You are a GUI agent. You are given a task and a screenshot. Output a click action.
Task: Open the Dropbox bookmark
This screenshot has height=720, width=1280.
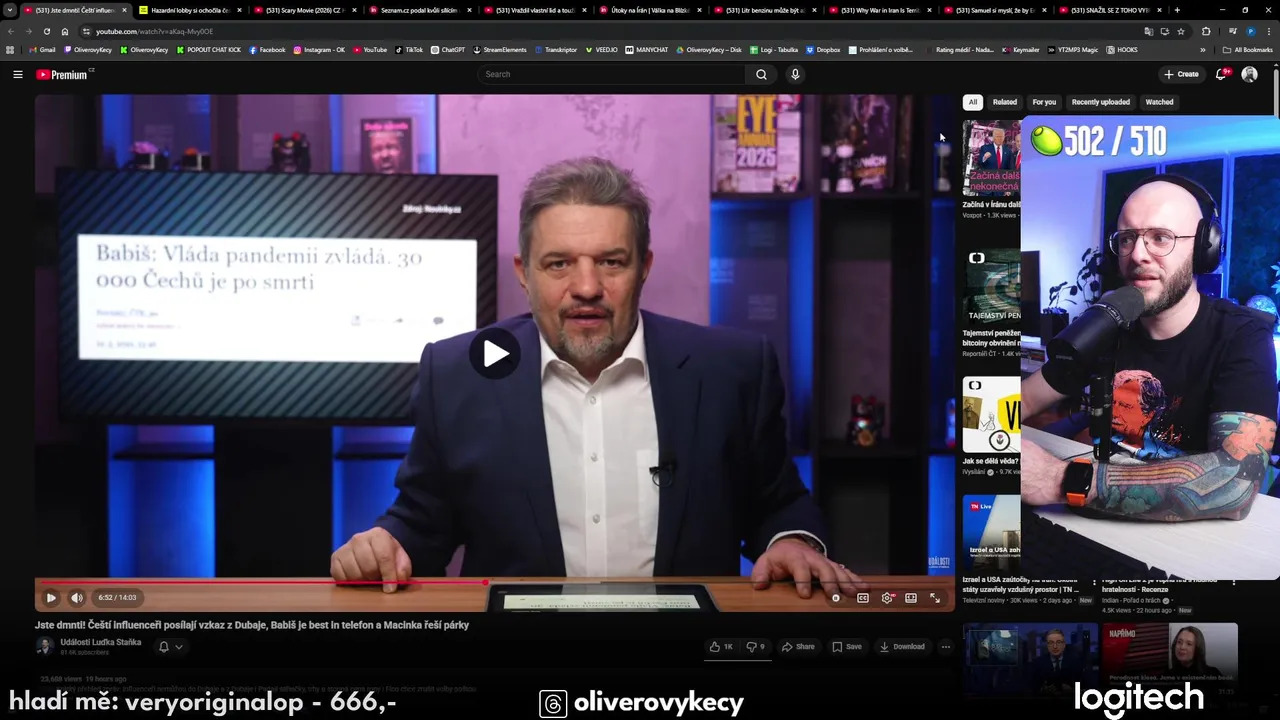coord(823,50)
